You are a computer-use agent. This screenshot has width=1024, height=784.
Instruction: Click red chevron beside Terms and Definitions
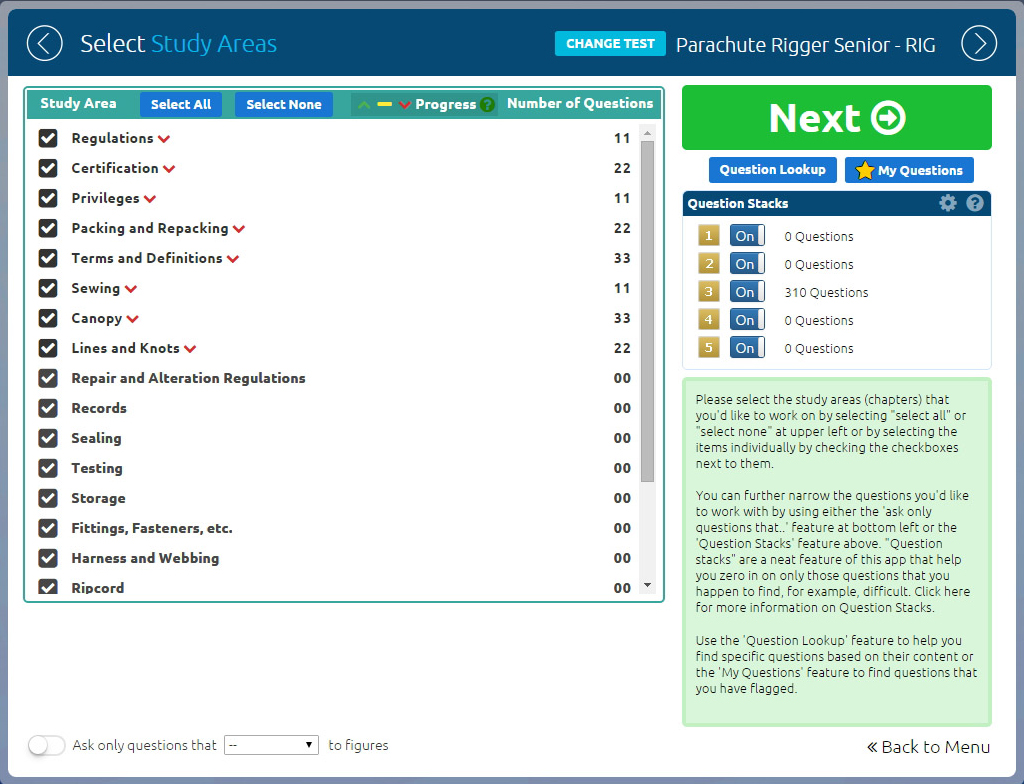pos(233,259)
